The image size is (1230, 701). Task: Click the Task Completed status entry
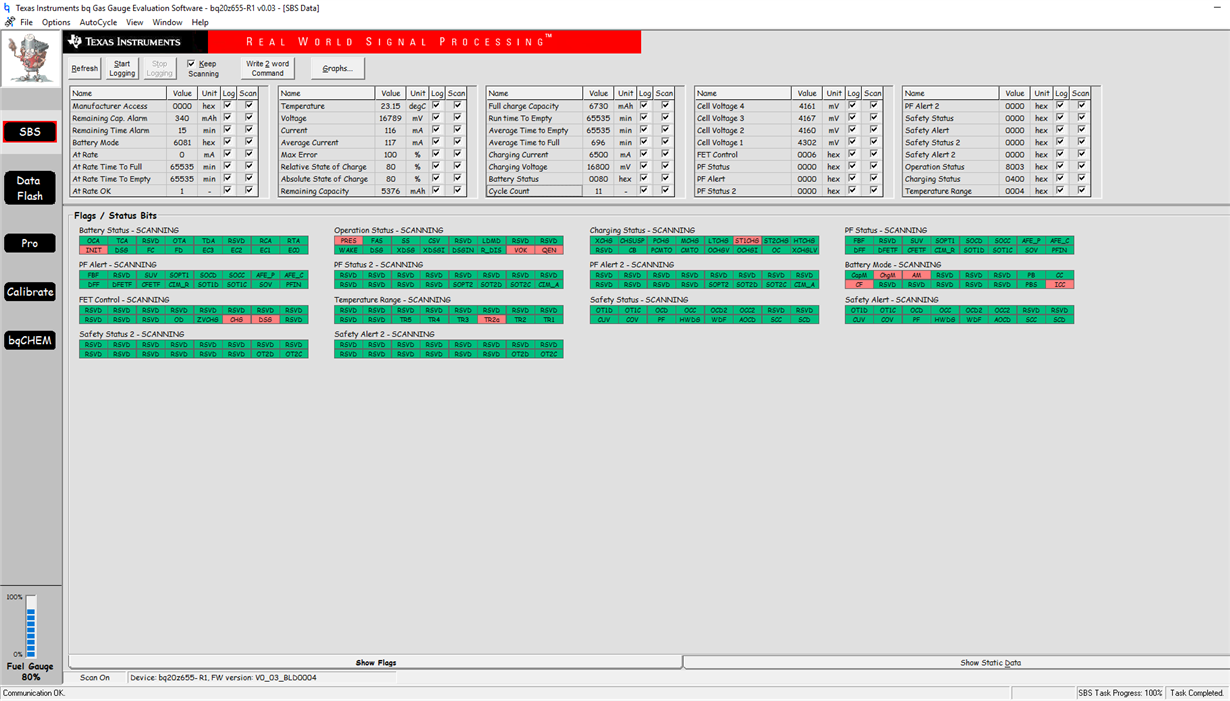click(1197, 692)
